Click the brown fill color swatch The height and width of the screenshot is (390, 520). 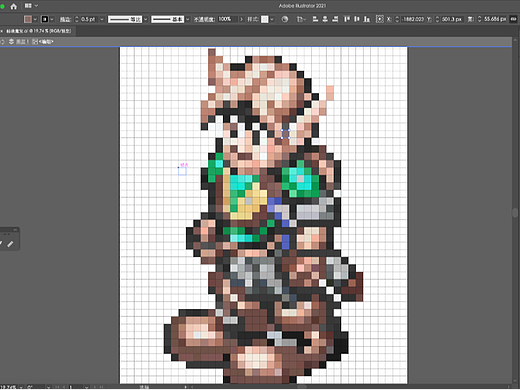click(28, 19)
